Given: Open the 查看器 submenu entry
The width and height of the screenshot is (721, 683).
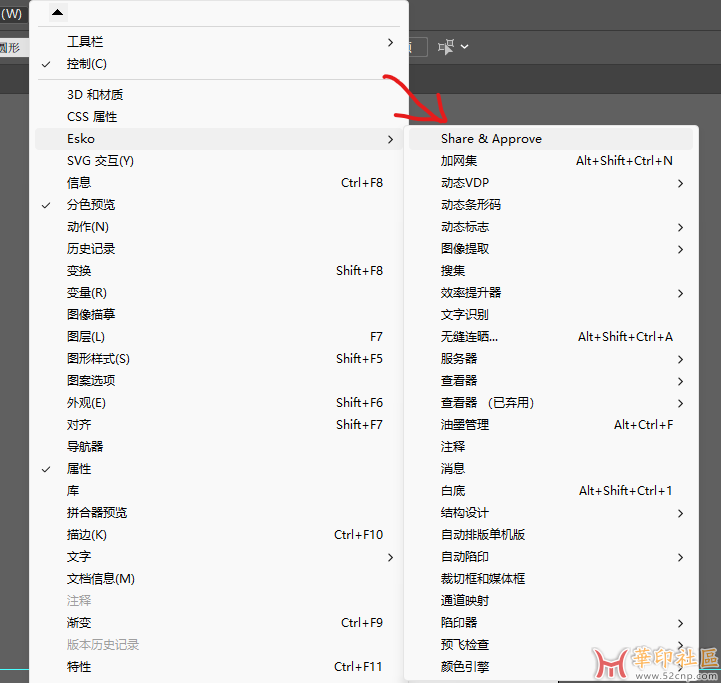Looking at the screenshot, I should click(x=551, y=381).
